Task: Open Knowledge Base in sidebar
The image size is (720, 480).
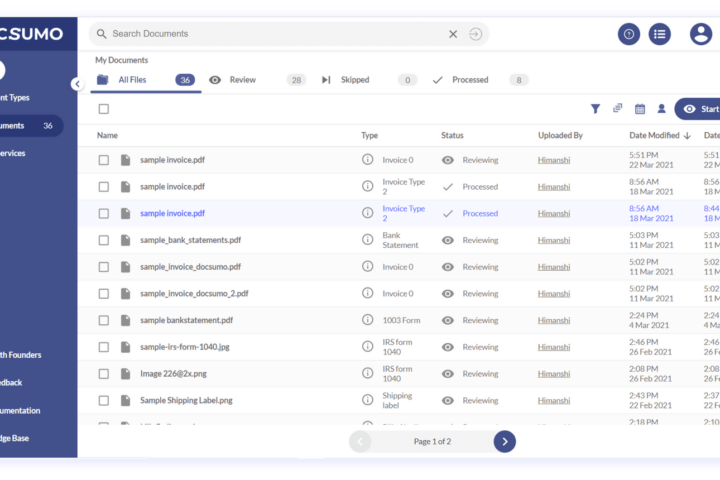Action: [14, 438]
